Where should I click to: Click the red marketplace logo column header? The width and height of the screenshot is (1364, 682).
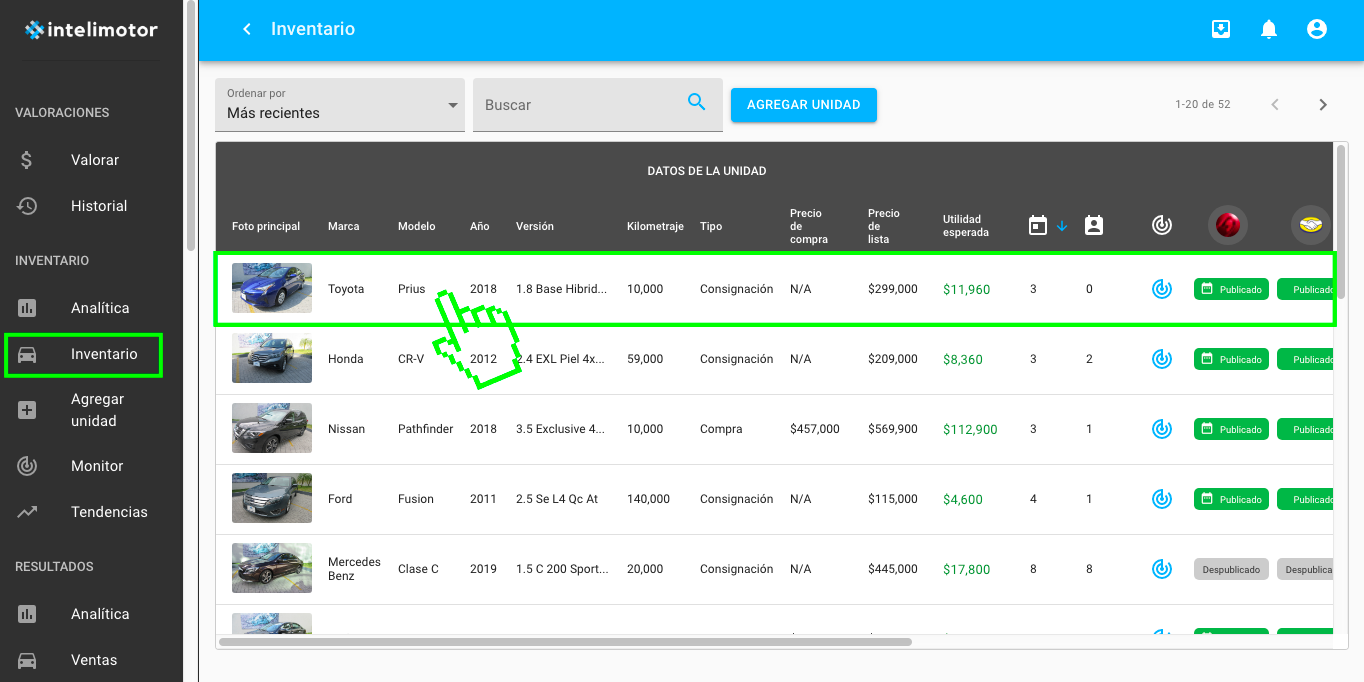pos(1227,225)
